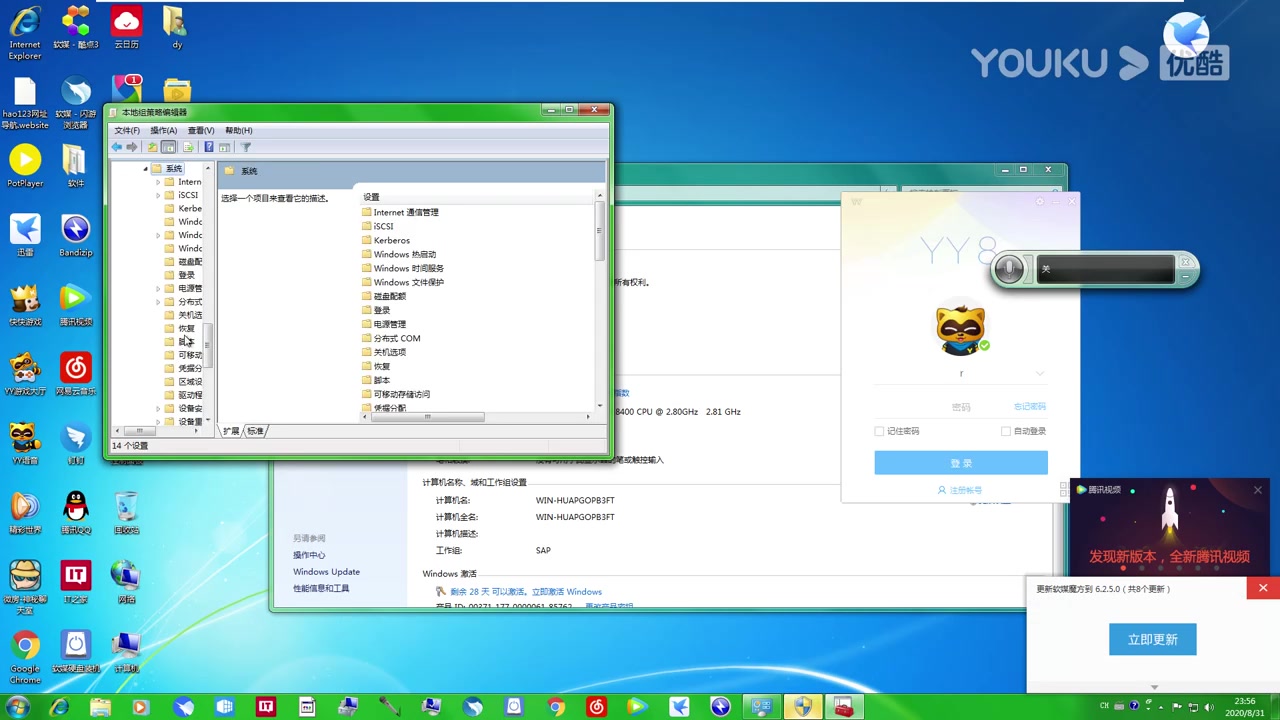1280x720 pixels.
Task: Close the 腾讯视频 update popup
Action: (x=1258, y=490)
